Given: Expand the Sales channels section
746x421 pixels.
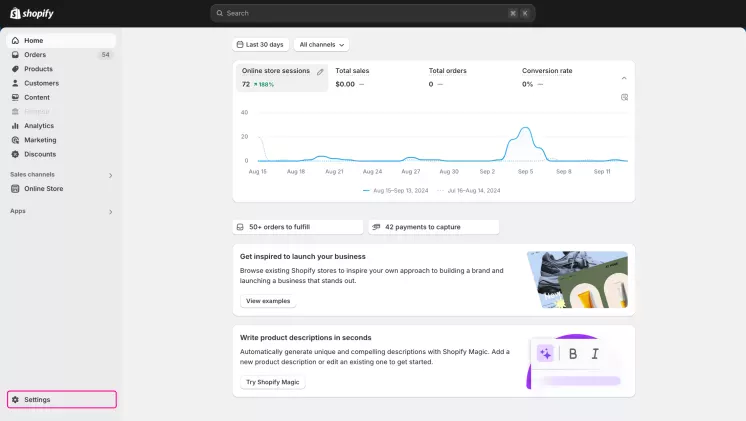Looking at the screenshot, I should point(110,175).
